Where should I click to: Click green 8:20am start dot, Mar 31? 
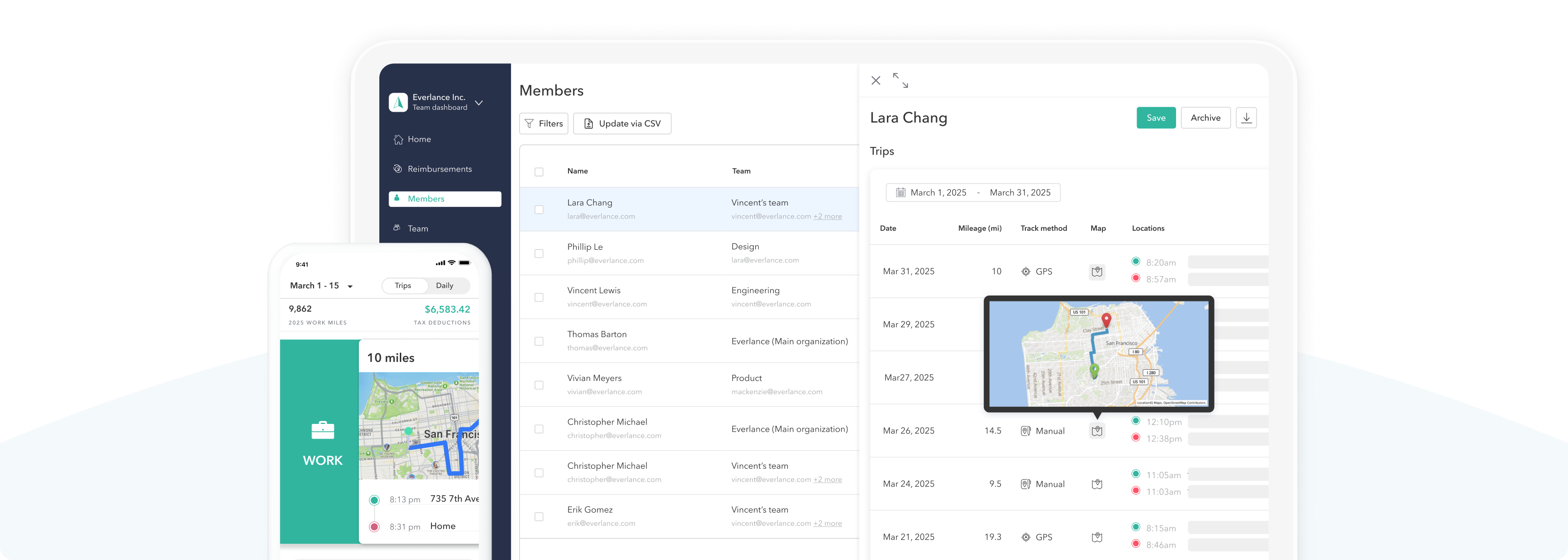(x=1135, y=262)
